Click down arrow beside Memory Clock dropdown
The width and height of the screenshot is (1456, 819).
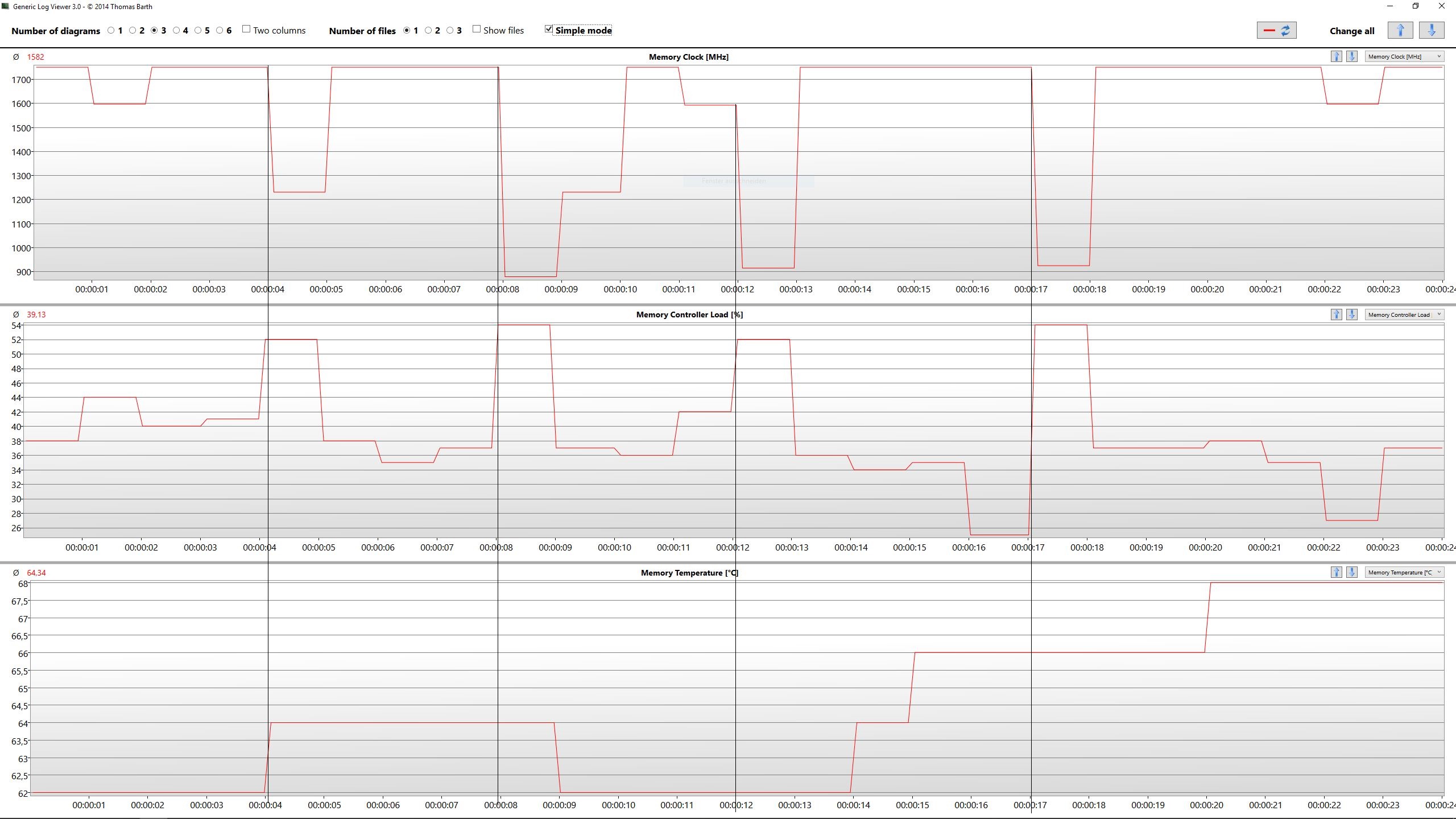1352,56
